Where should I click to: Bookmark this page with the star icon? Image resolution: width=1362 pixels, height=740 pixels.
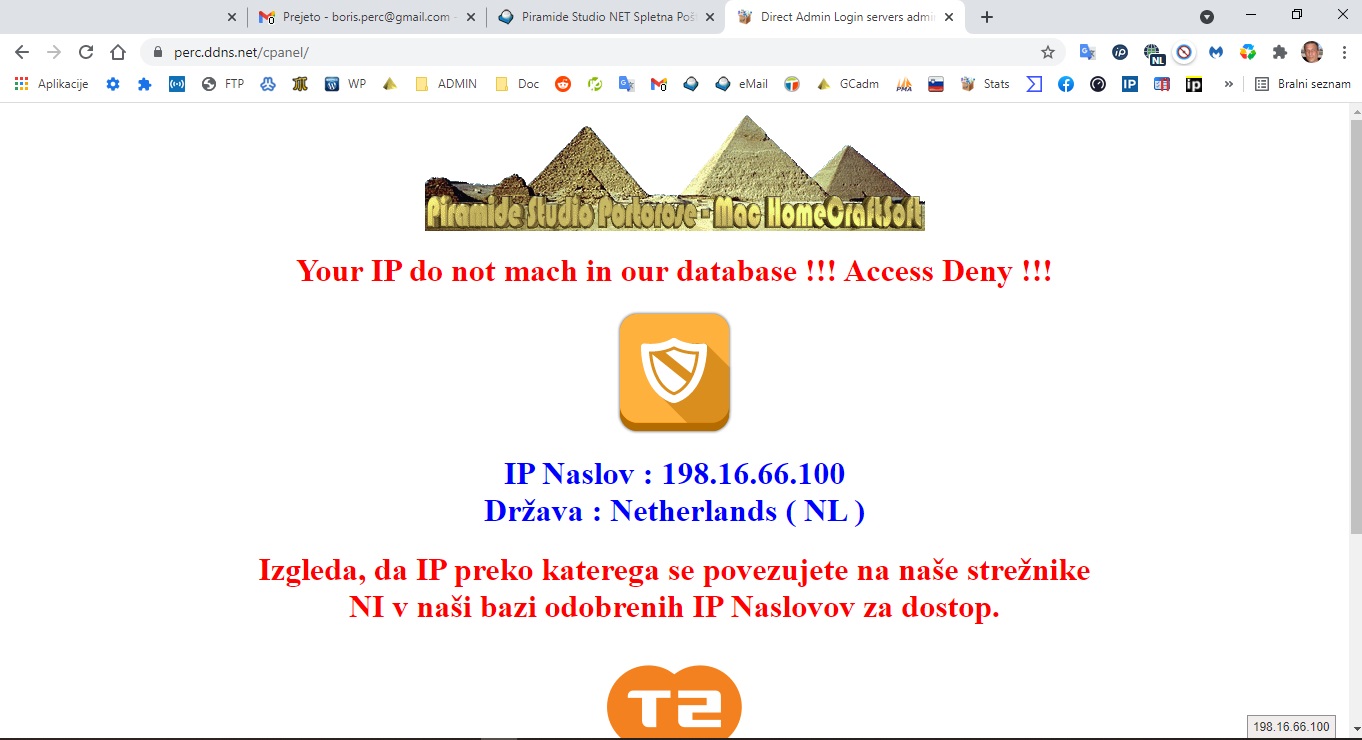(1047, 52)
